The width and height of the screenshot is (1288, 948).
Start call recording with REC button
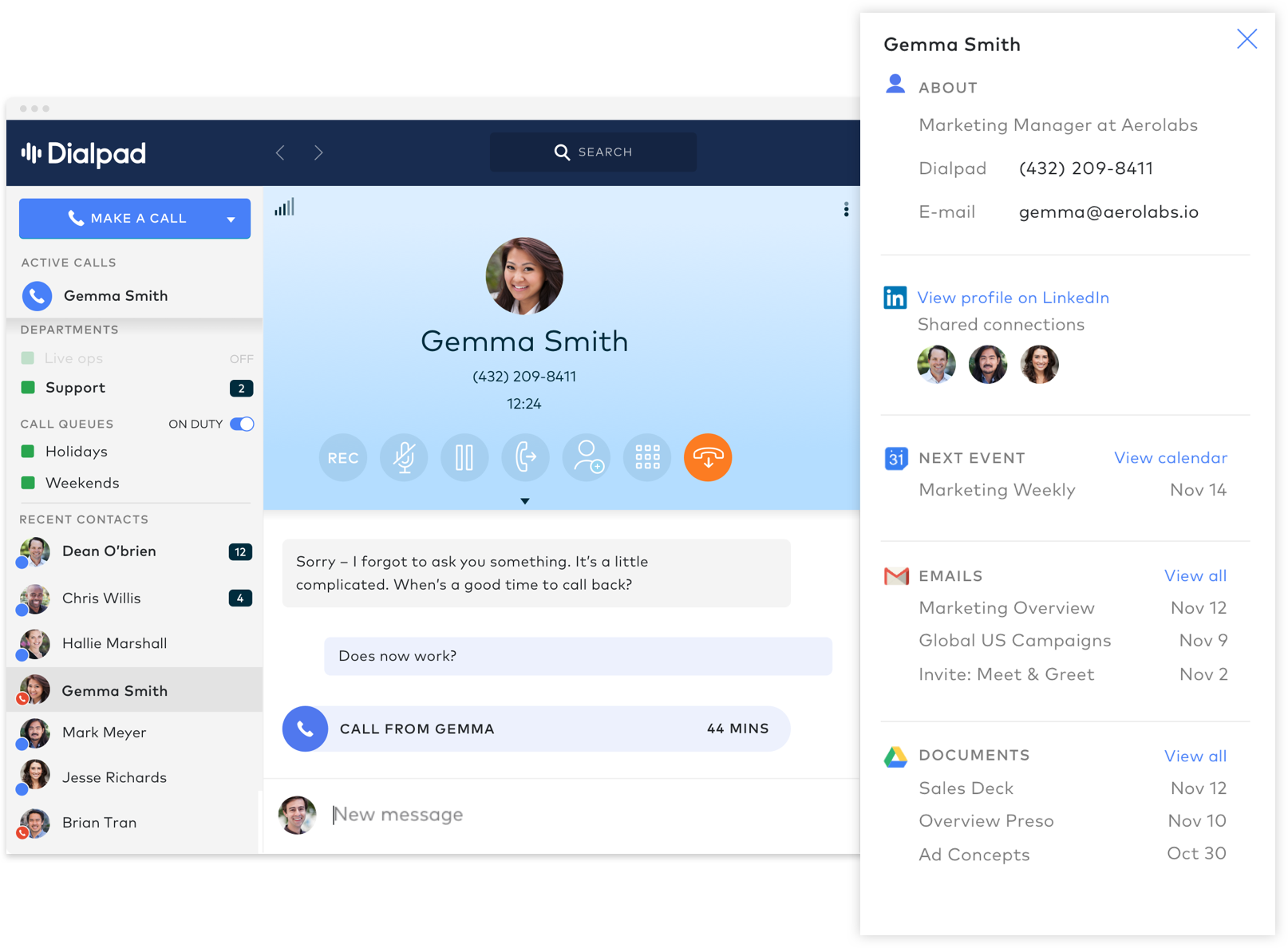pyautogui.click(x=343, y=457)
